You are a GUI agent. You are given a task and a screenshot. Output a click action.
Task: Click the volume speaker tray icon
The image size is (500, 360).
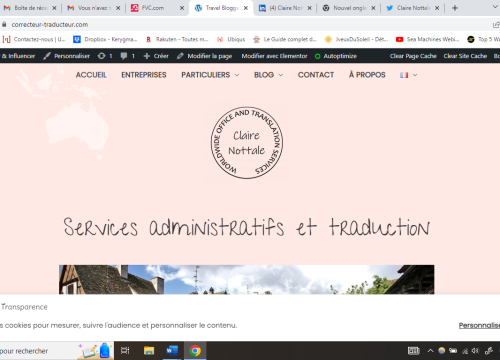[475, 351]
